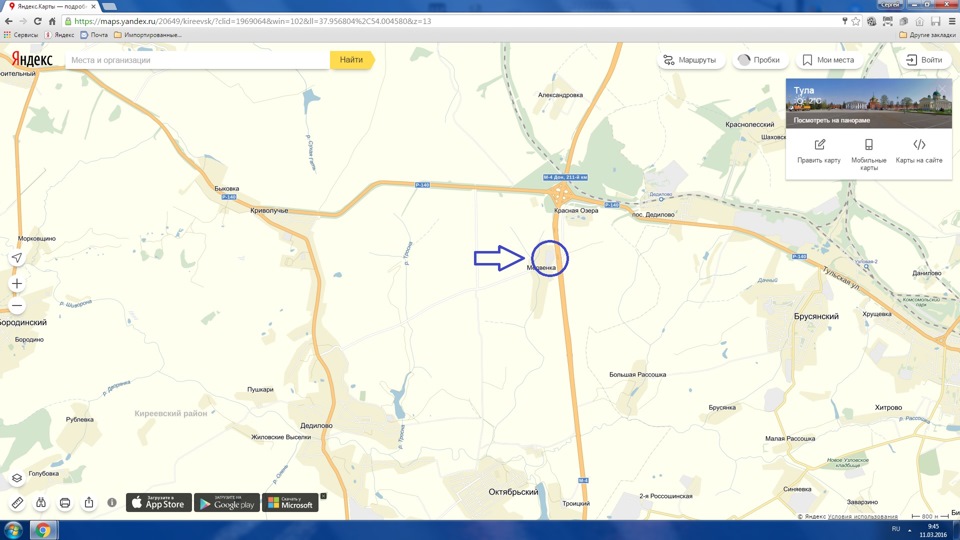Viewport: 960px width, 540px height.
Task: Open the map layers selector
Action: tap(17, 478)
